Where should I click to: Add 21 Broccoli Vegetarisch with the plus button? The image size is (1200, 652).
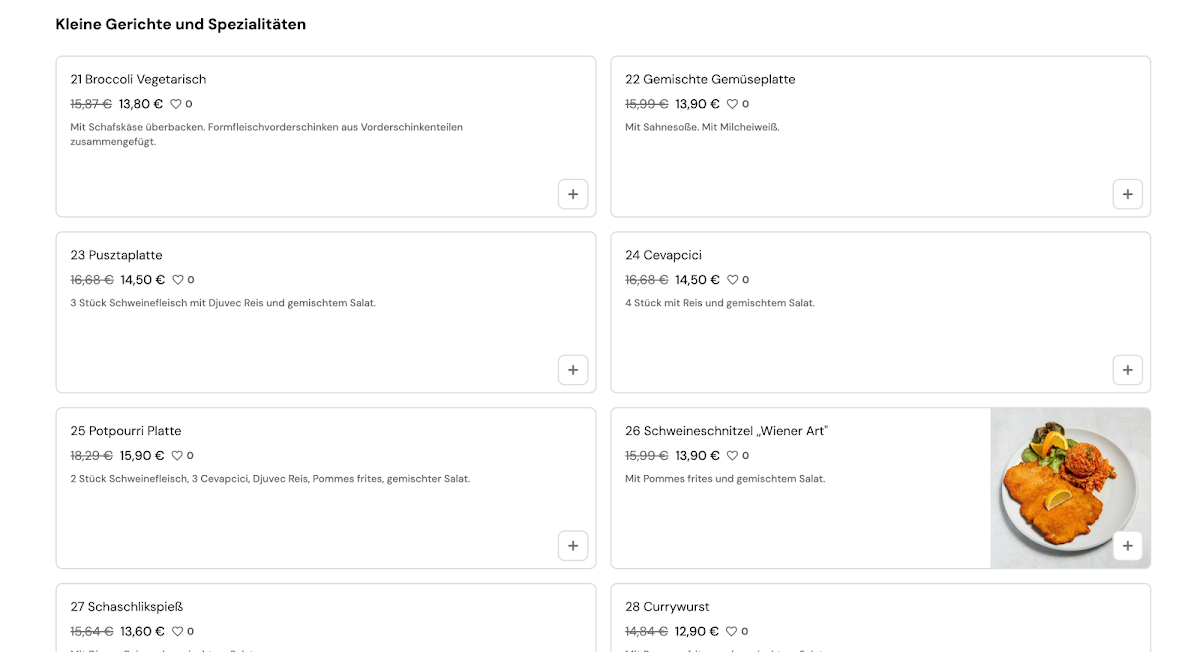573,194
